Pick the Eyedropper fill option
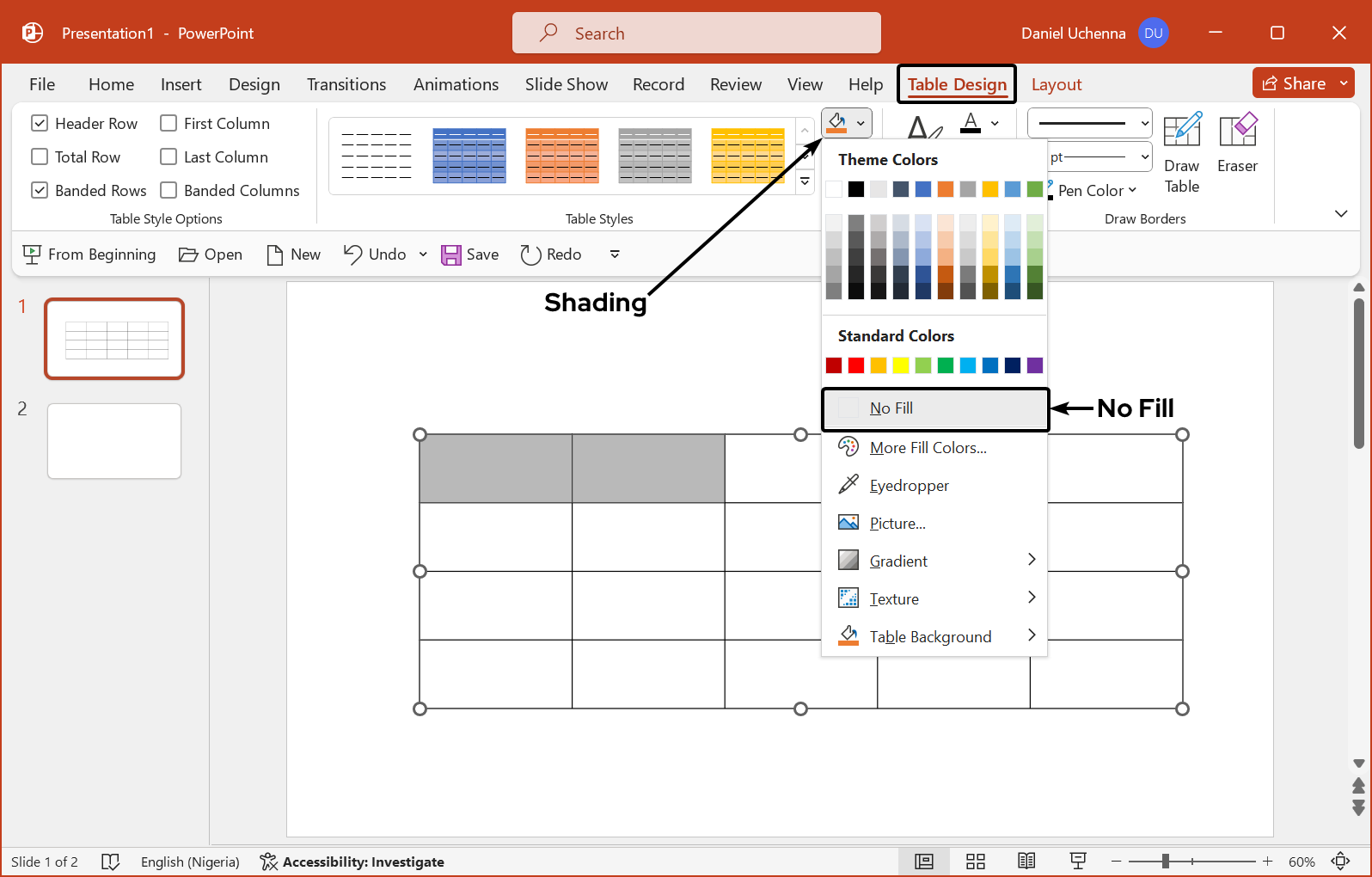The height and width of the screenshot is (877, 1372). pyautogui.click(x=909, y=486)
